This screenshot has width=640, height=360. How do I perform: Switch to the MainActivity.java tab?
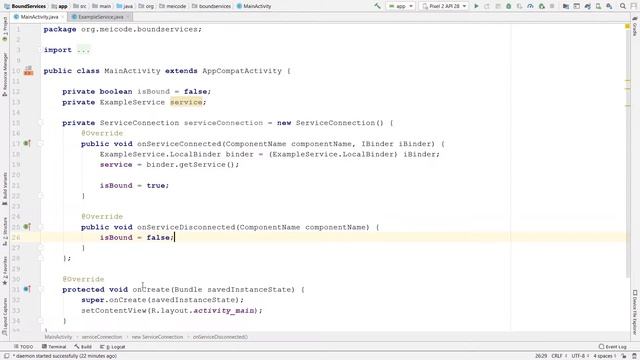39,17
